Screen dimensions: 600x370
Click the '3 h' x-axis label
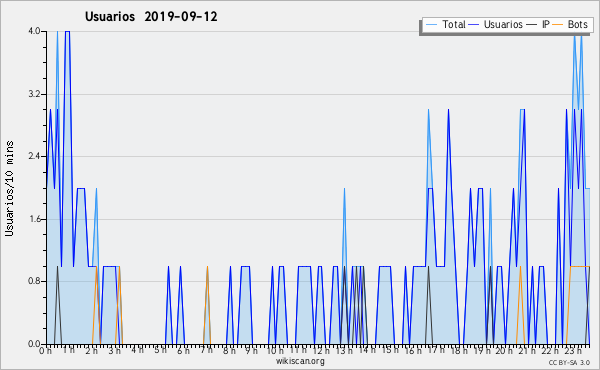[x=114, y=351]
